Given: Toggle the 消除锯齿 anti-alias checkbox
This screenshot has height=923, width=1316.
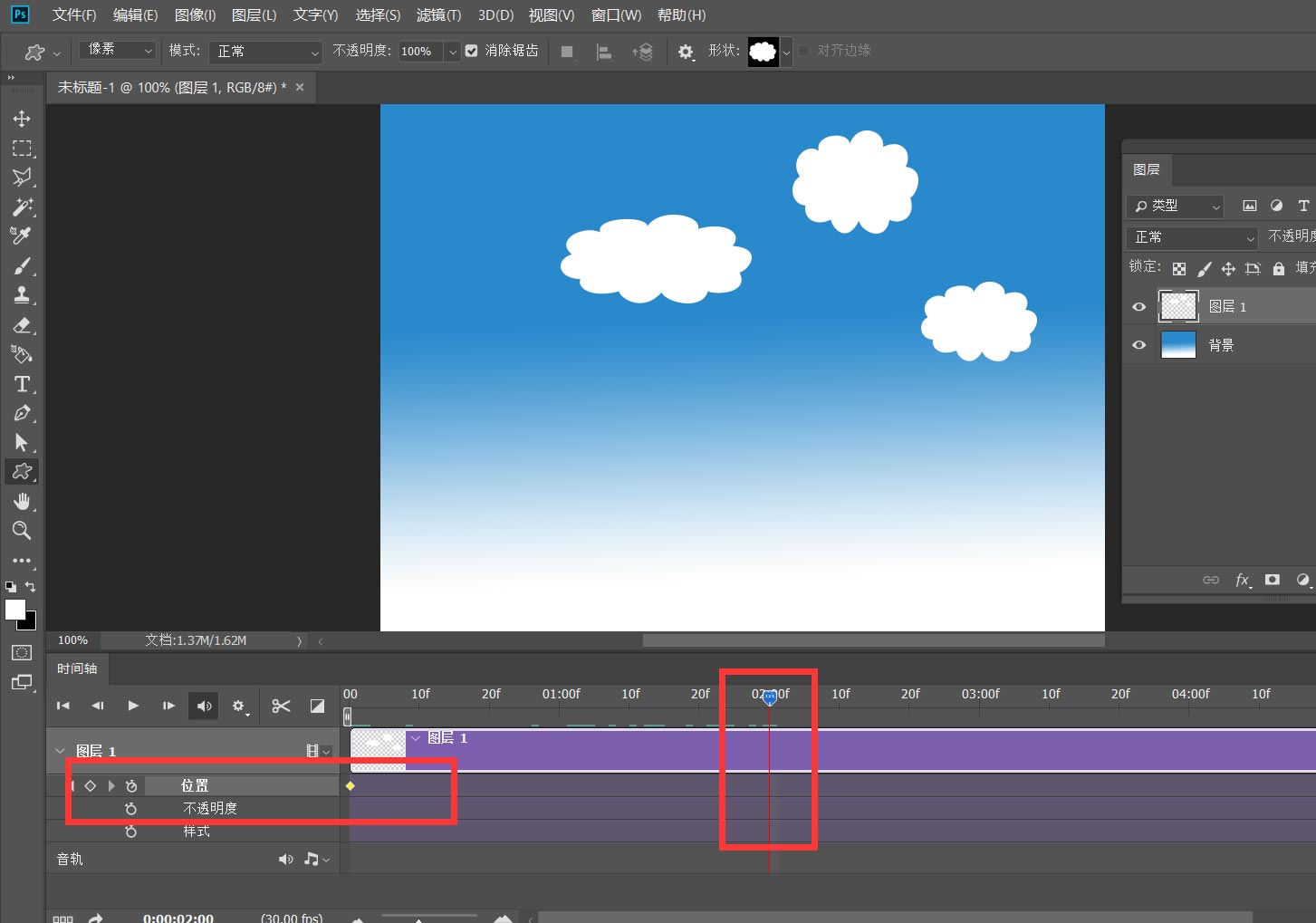Looking at the screenshot, I should click(472, 51).
